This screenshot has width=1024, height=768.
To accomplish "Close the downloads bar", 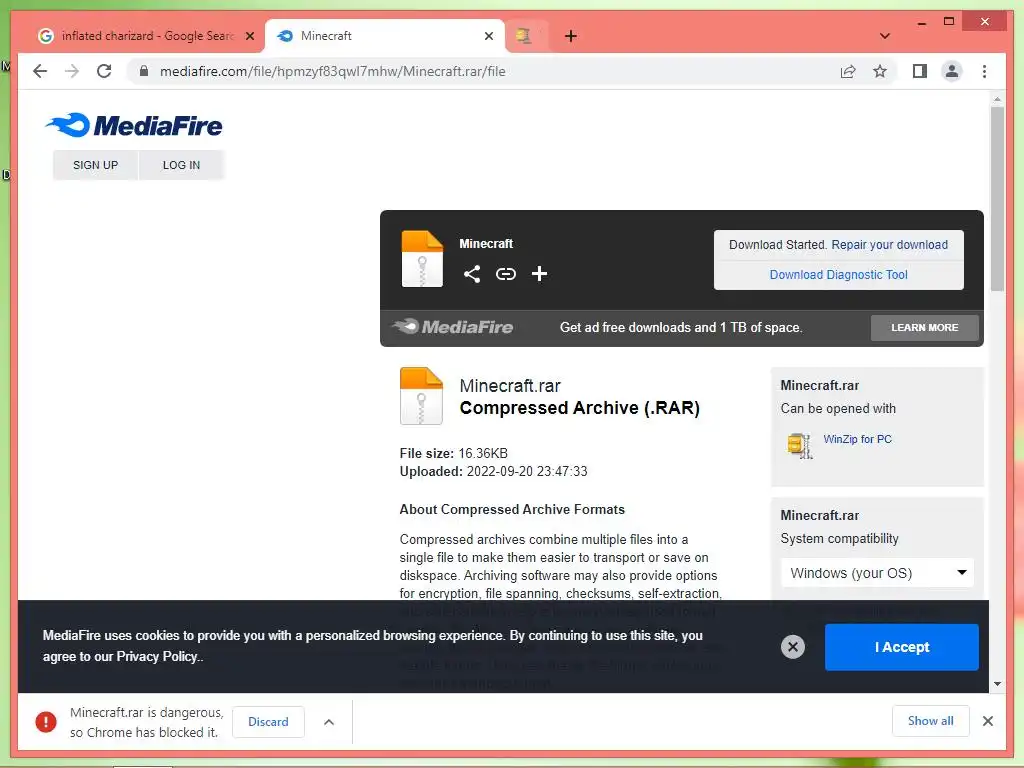I will click(988, 721).
